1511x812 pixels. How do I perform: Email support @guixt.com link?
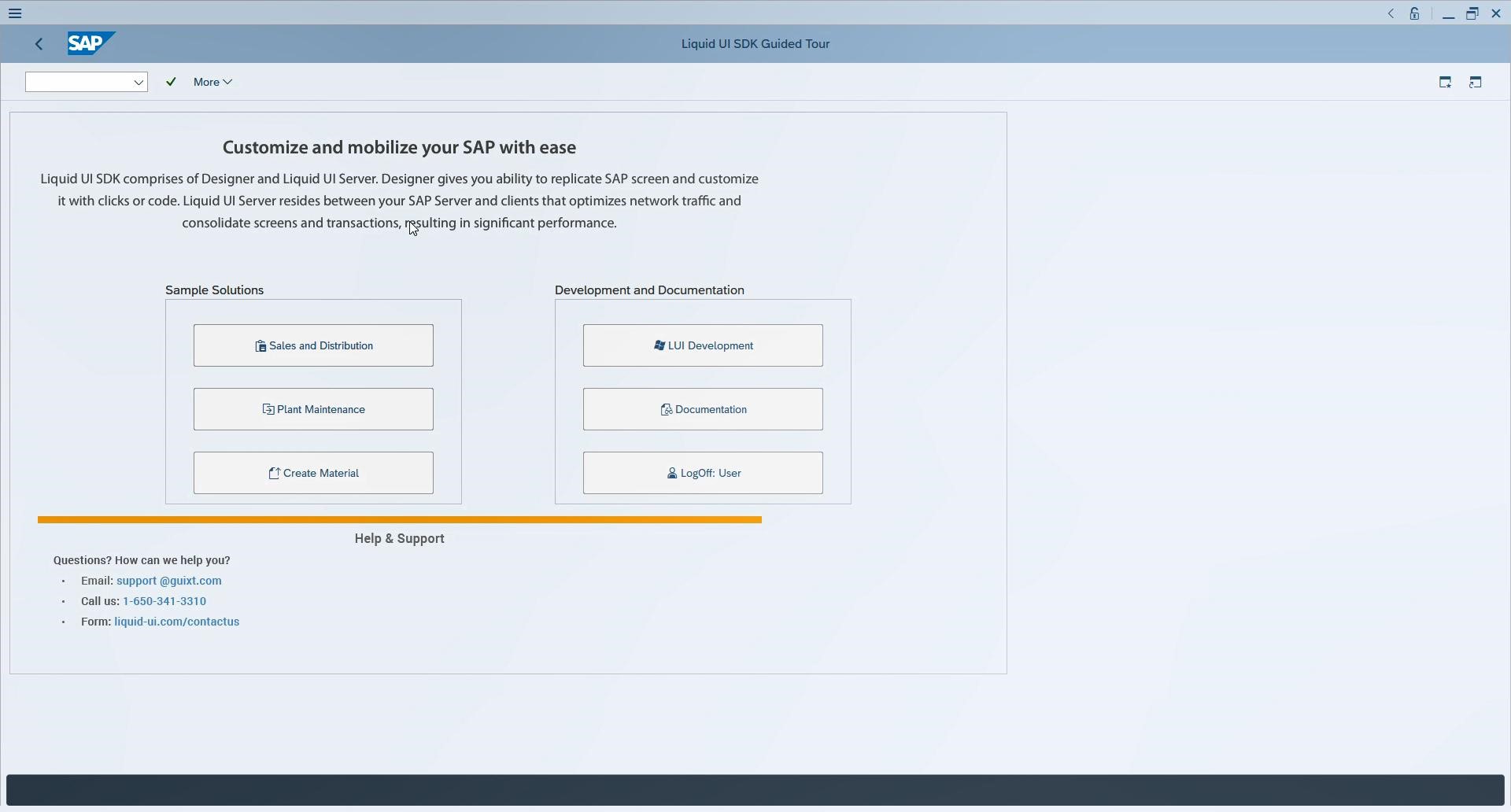coord(169,581)
